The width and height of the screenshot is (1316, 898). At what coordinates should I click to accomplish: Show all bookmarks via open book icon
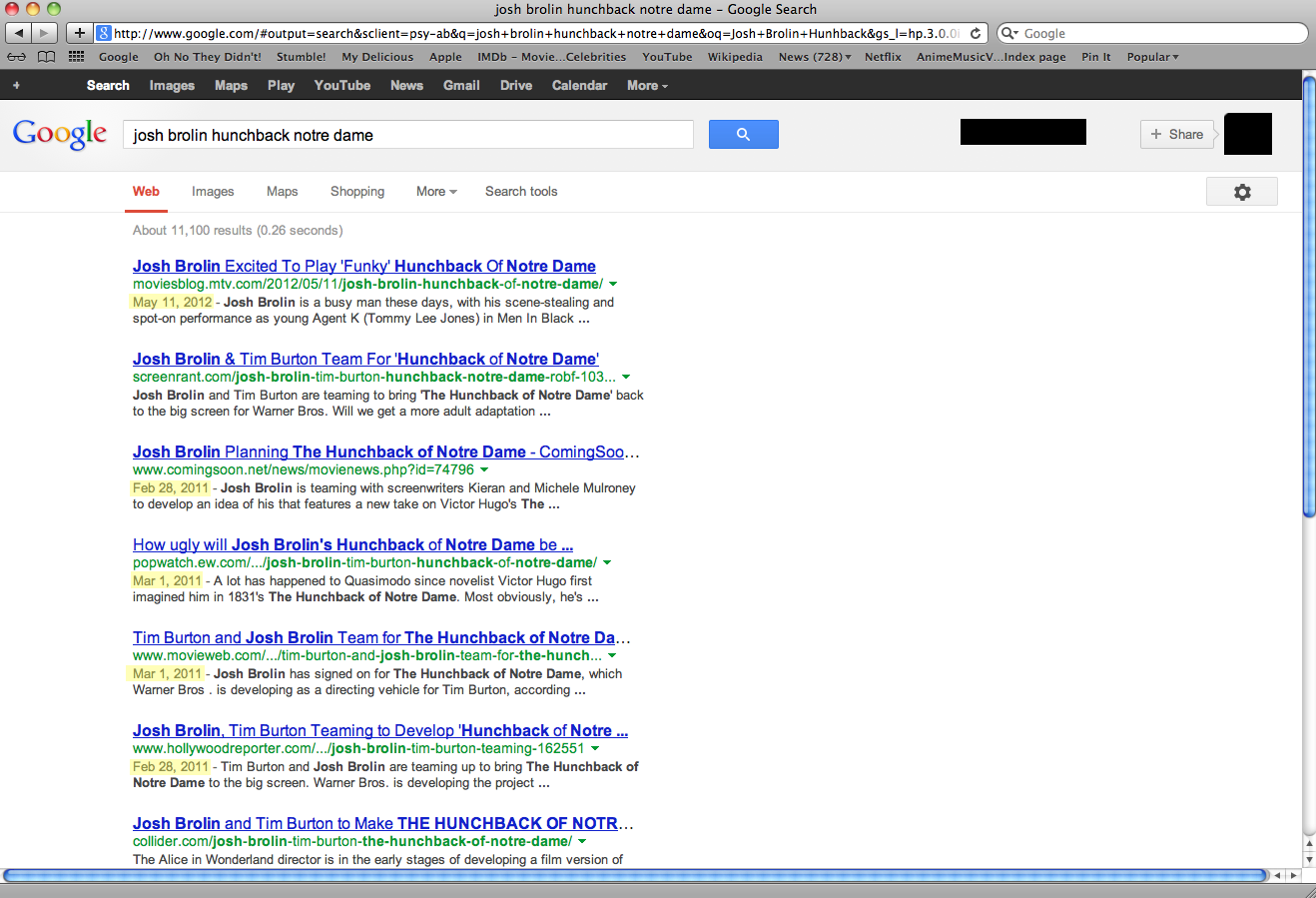[46, 57]
